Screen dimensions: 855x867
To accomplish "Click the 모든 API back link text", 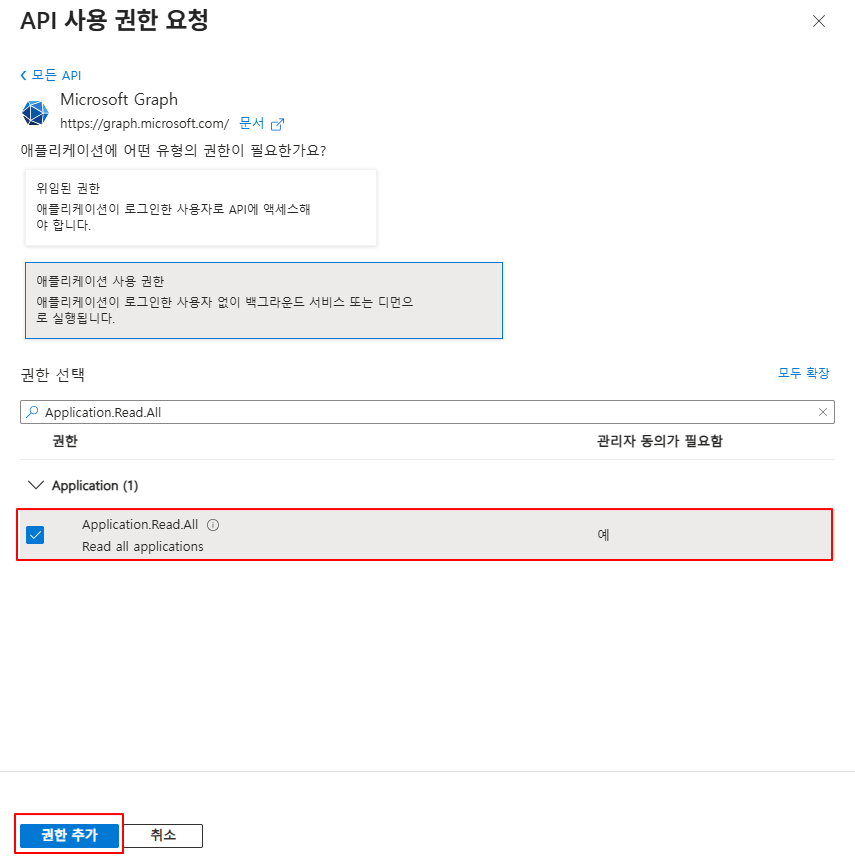I will [x=56, y=75].
